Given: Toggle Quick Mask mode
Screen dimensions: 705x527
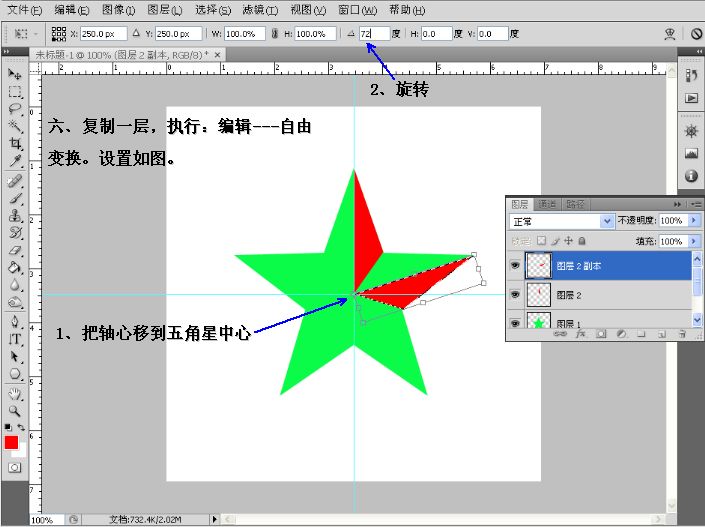Looking at the screenshot, I should point(14,468).
